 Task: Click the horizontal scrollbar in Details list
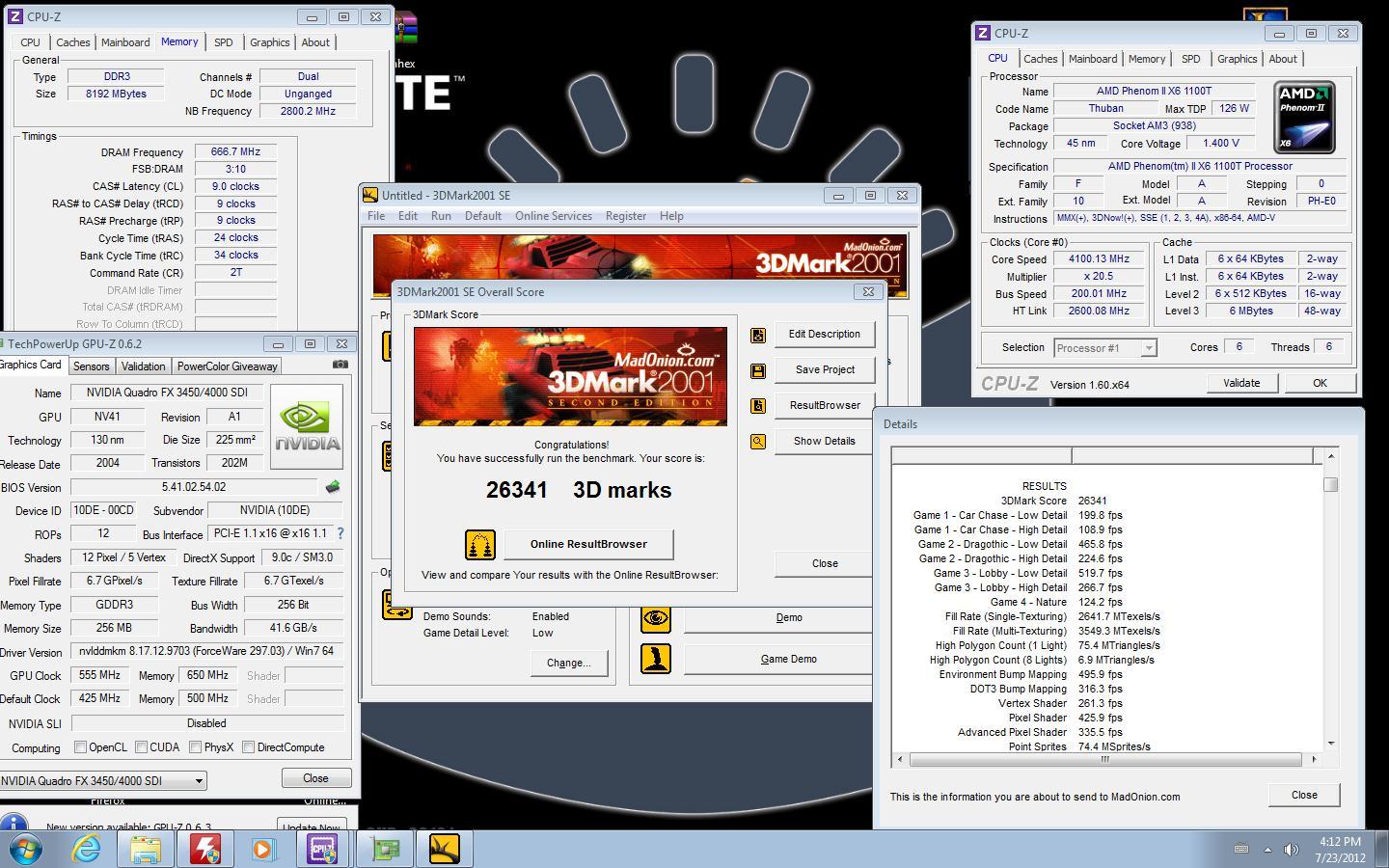coord(1105,760)
